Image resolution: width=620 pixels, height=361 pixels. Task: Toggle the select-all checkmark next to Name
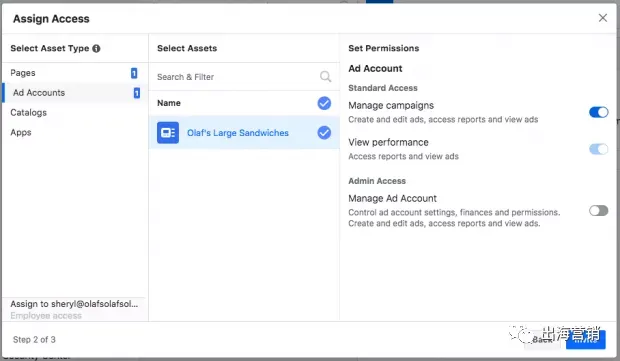[324, 103]
